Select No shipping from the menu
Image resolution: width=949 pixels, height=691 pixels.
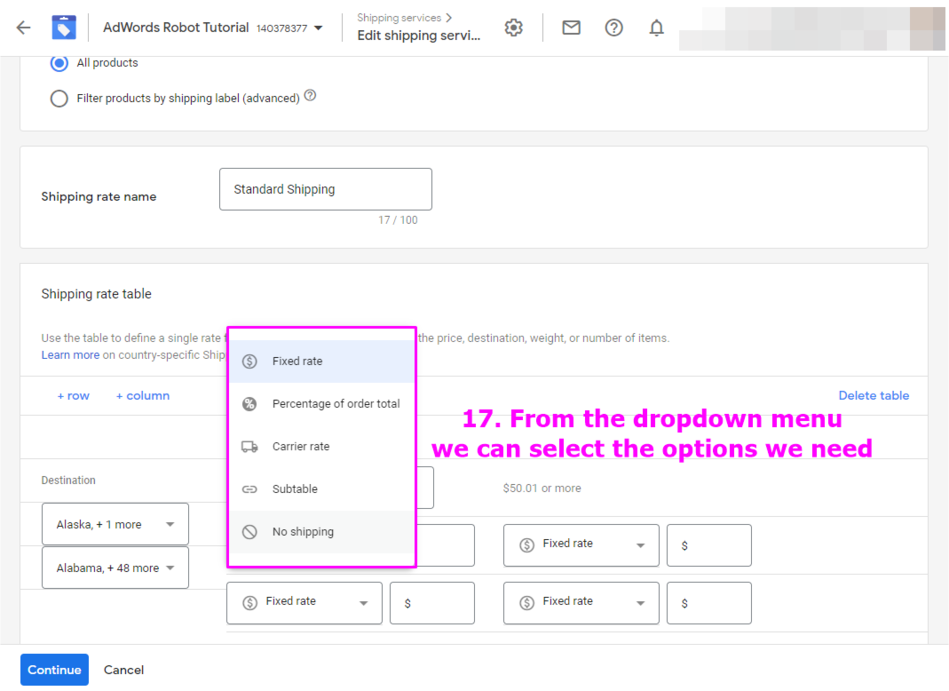[320, 532]
